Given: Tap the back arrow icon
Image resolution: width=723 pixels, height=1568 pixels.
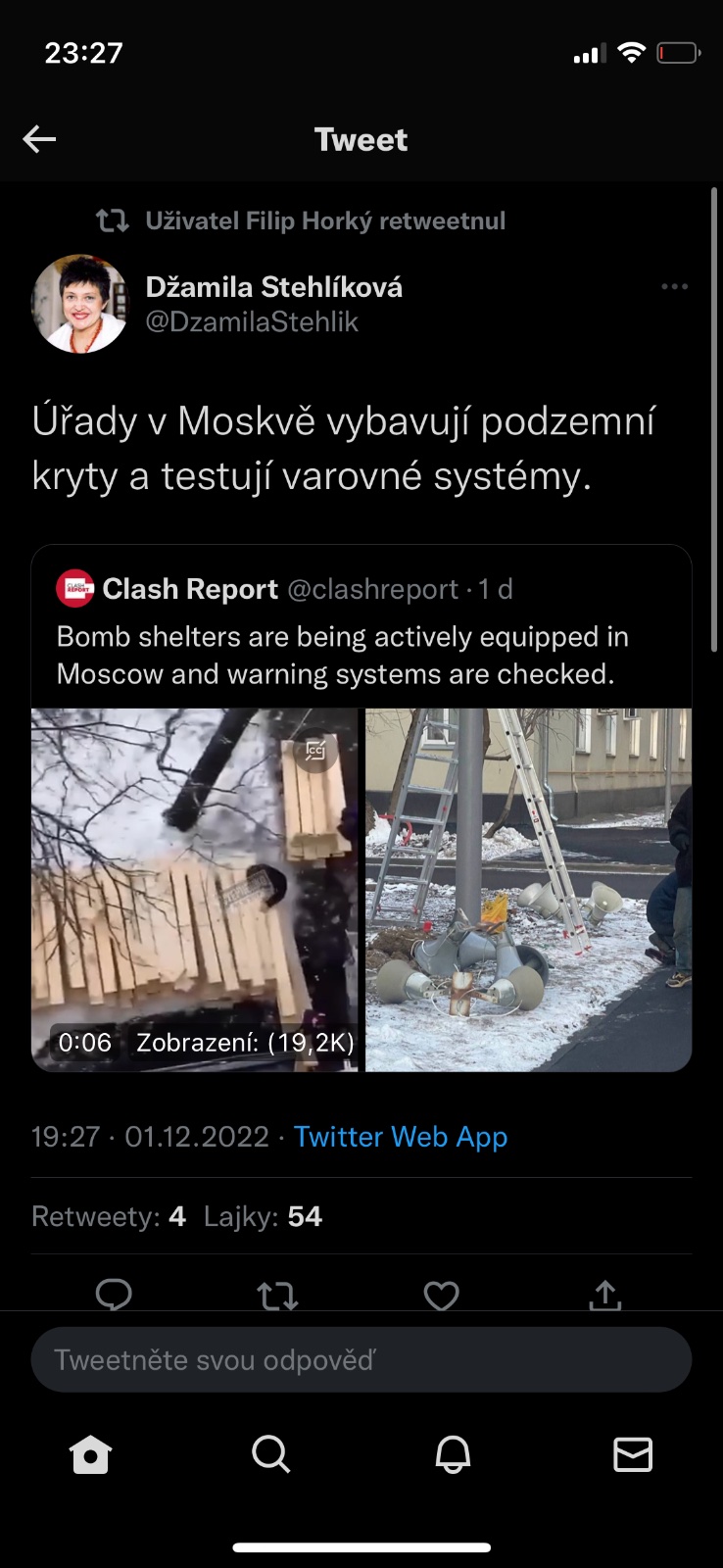Looking at the screenshot, I should pyautogui.click(x=39, y=139).
